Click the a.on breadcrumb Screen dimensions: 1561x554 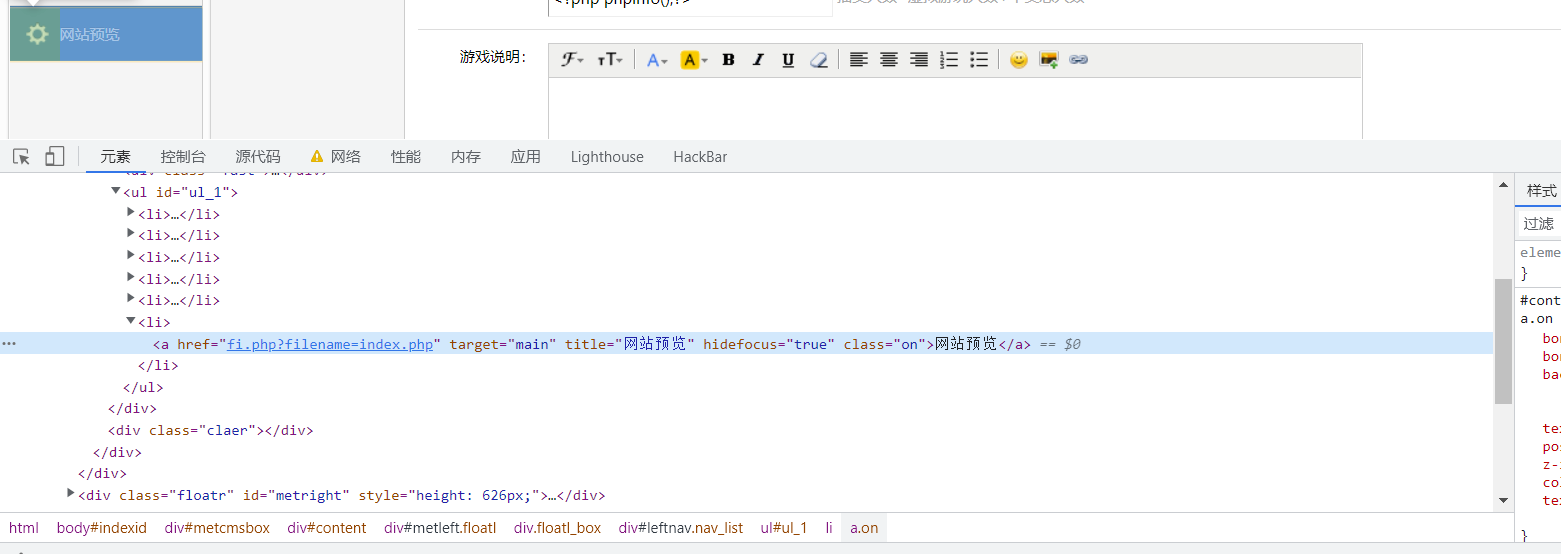click(864, 528)
